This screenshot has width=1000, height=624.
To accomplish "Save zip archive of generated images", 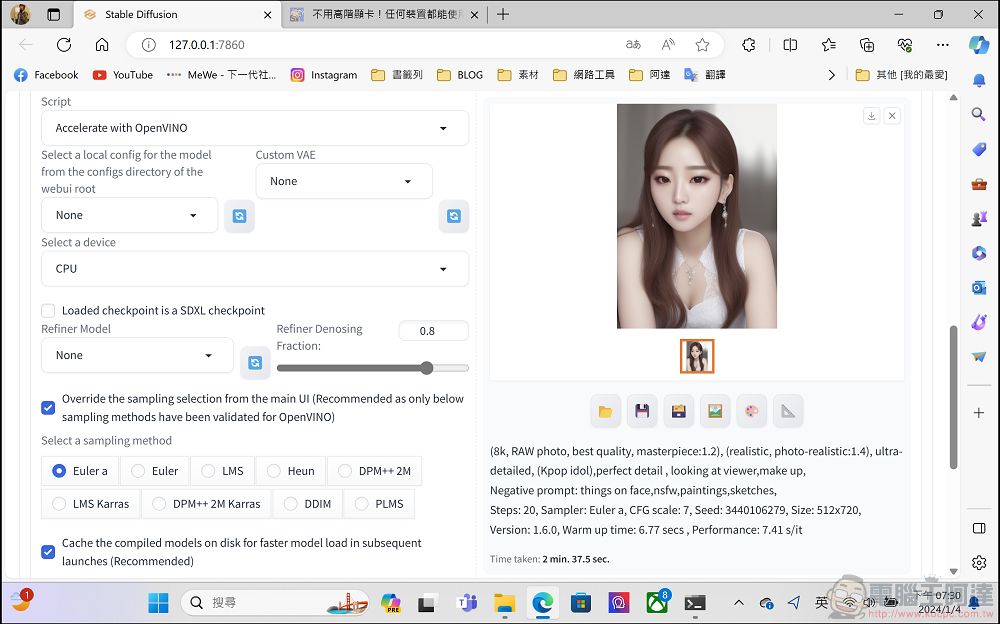I will [679, 412].
